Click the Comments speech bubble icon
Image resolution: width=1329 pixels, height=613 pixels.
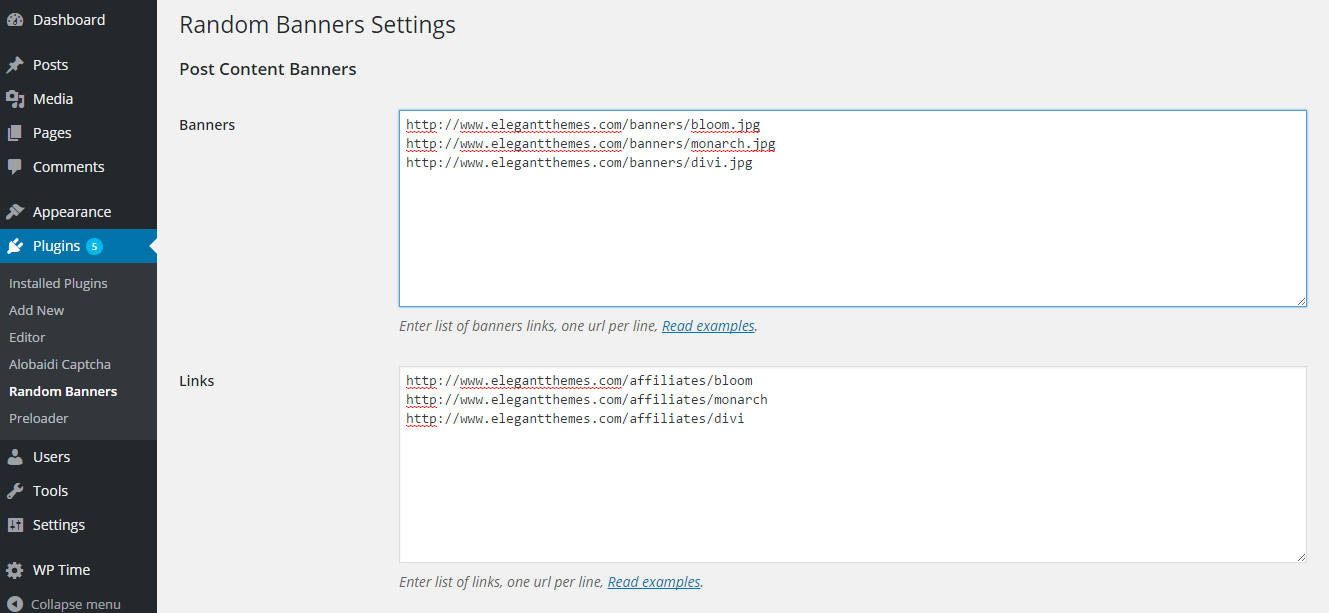(x=15, y=167)
